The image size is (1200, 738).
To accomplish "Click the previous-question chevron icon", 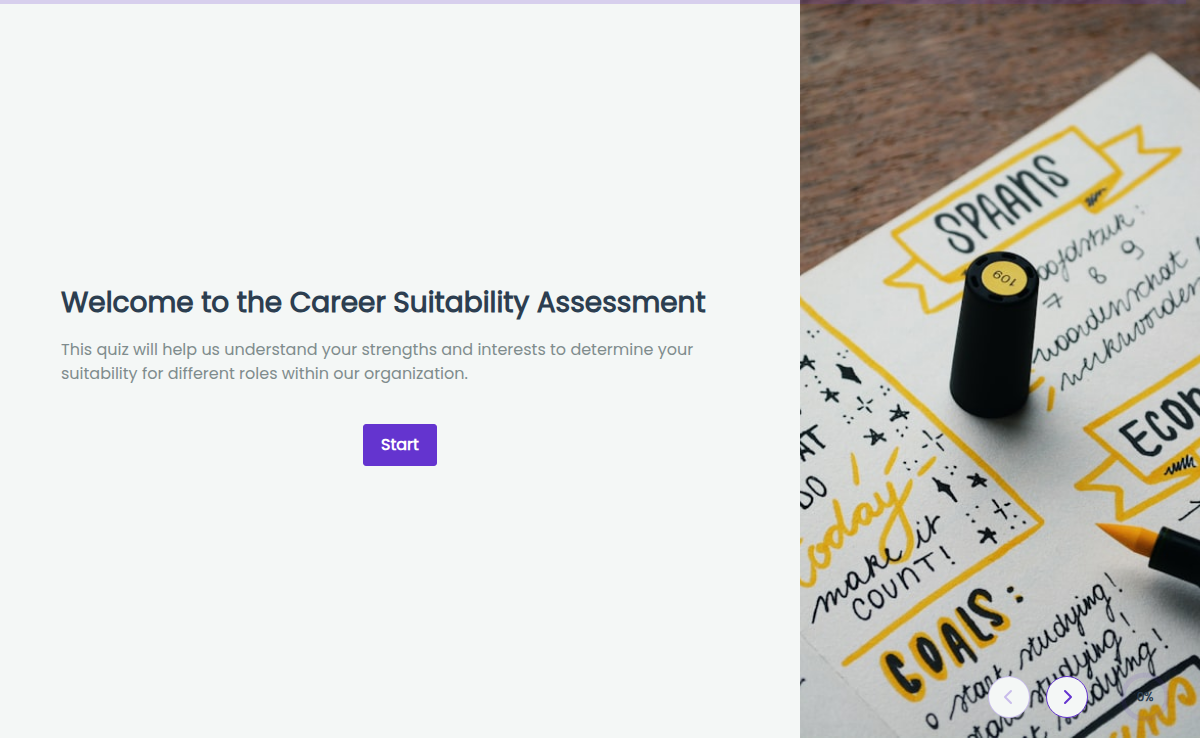I will (1008, 697).
